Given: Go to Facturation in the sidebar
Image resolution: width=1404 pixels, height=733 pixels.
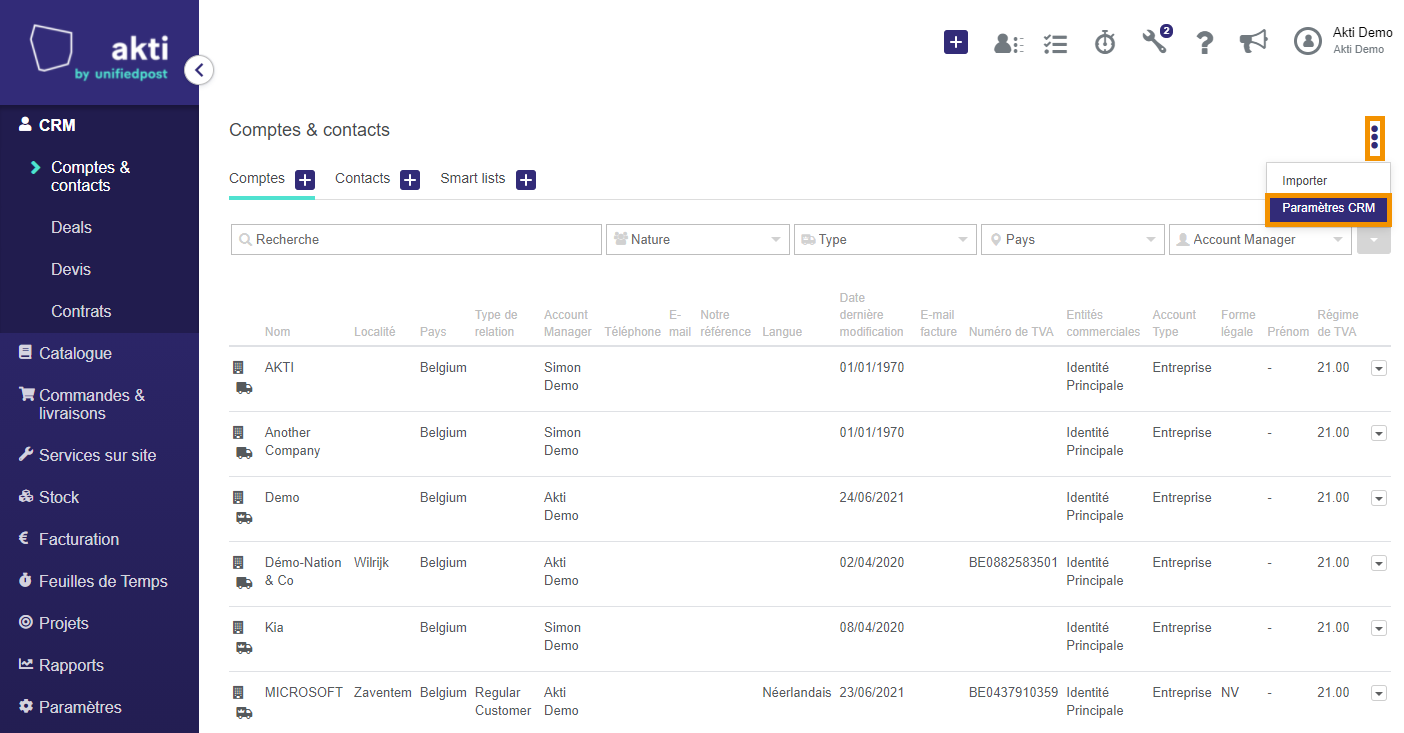Looking at the screenshot, I should pos(79,540).
